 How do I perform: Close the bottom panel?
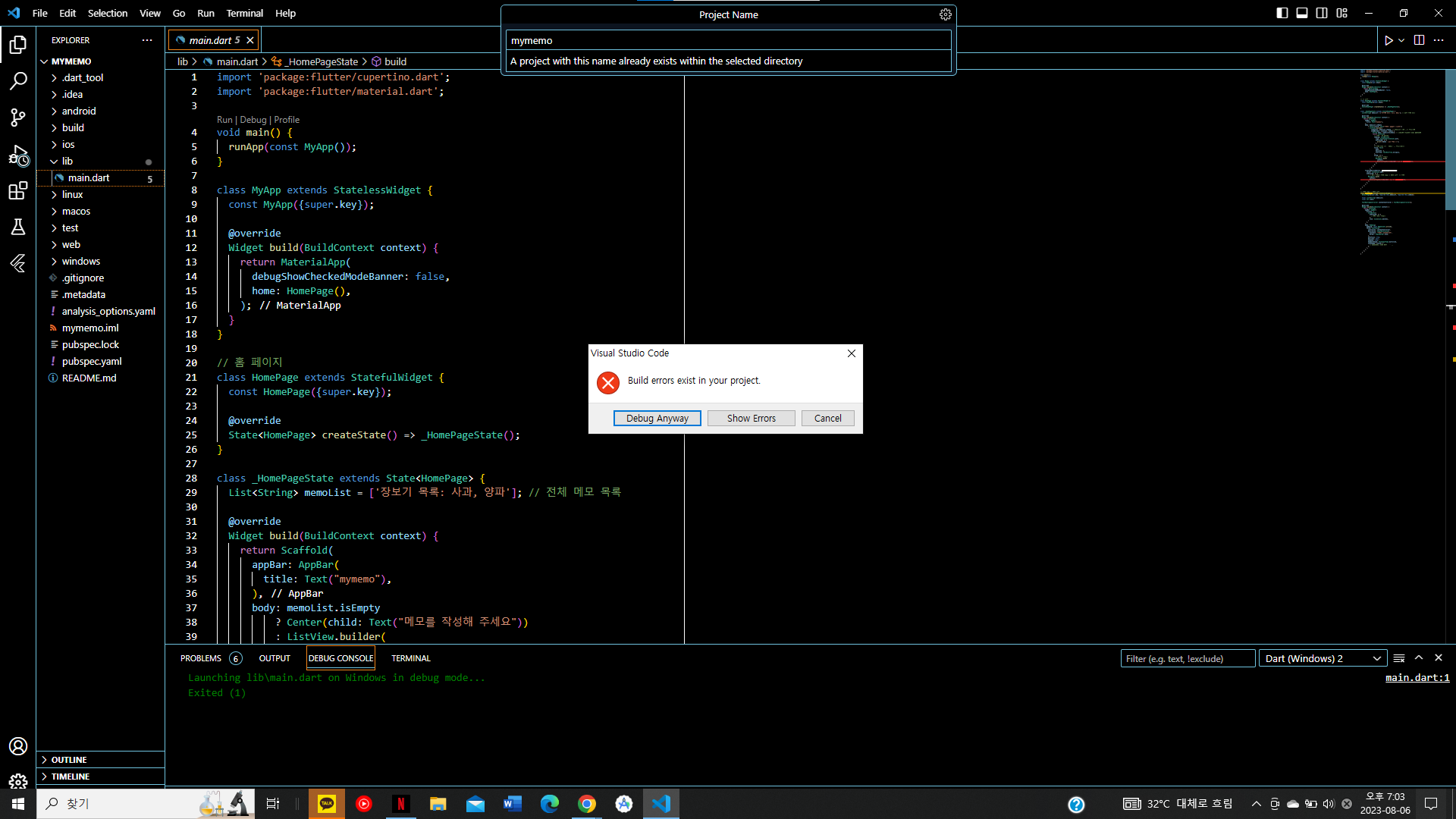point(1439,658)
